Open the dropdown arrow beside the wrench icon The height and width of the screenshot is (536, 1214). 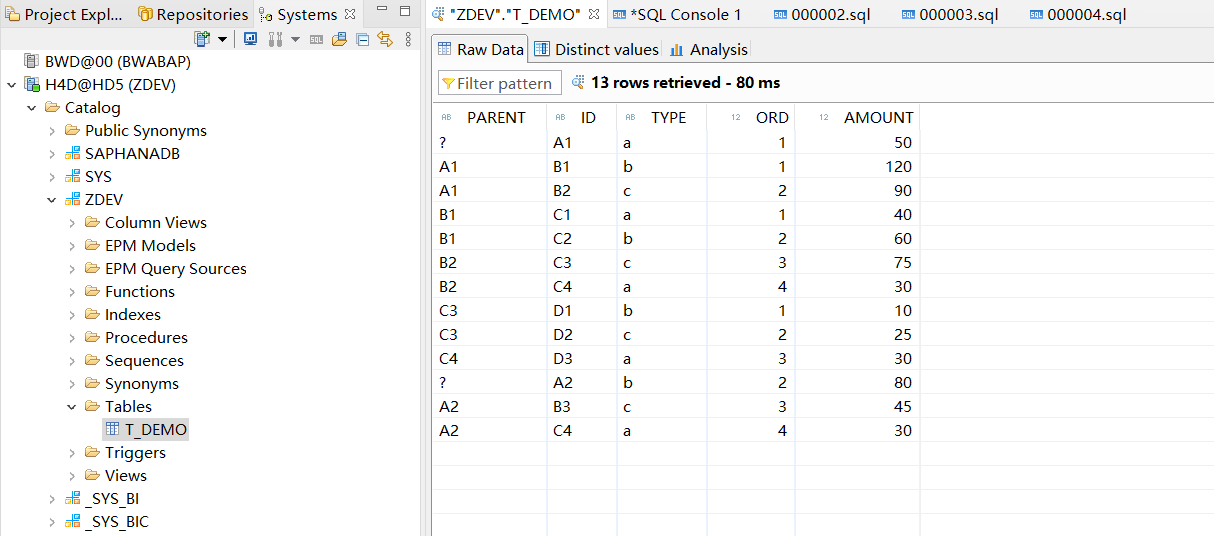click(295, 40)
